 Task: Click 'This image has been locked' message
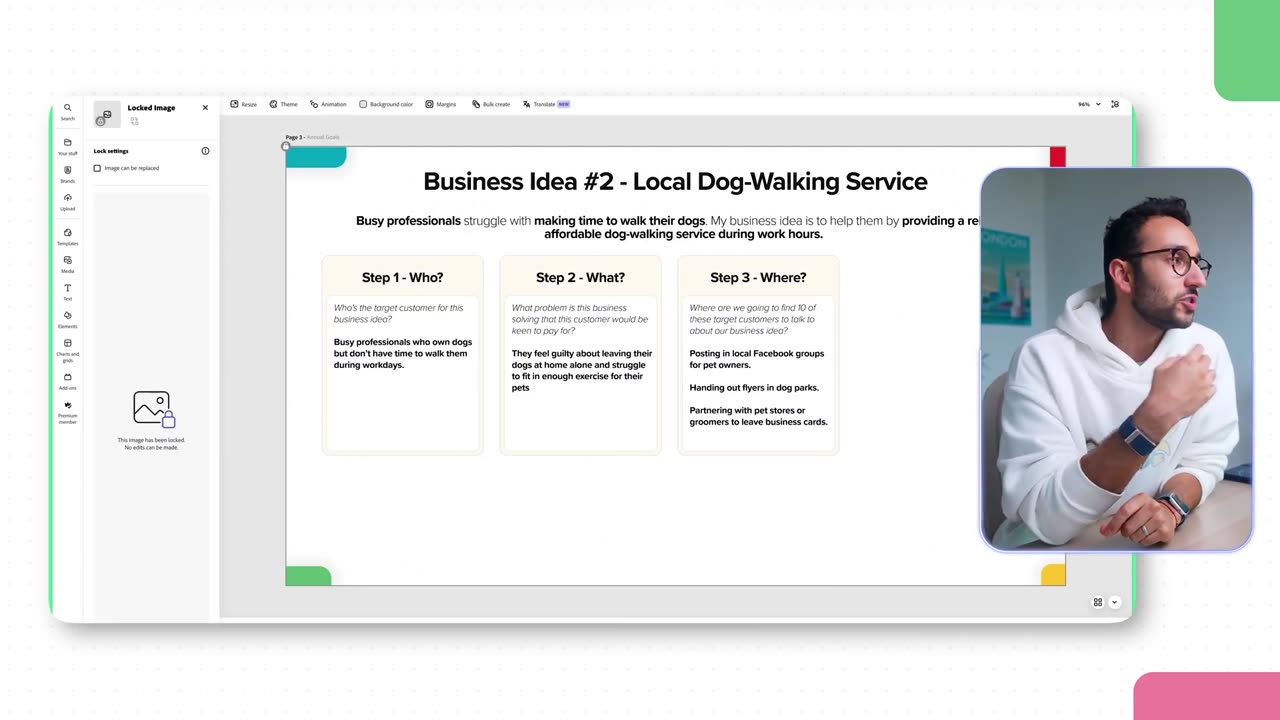point(151,444)
